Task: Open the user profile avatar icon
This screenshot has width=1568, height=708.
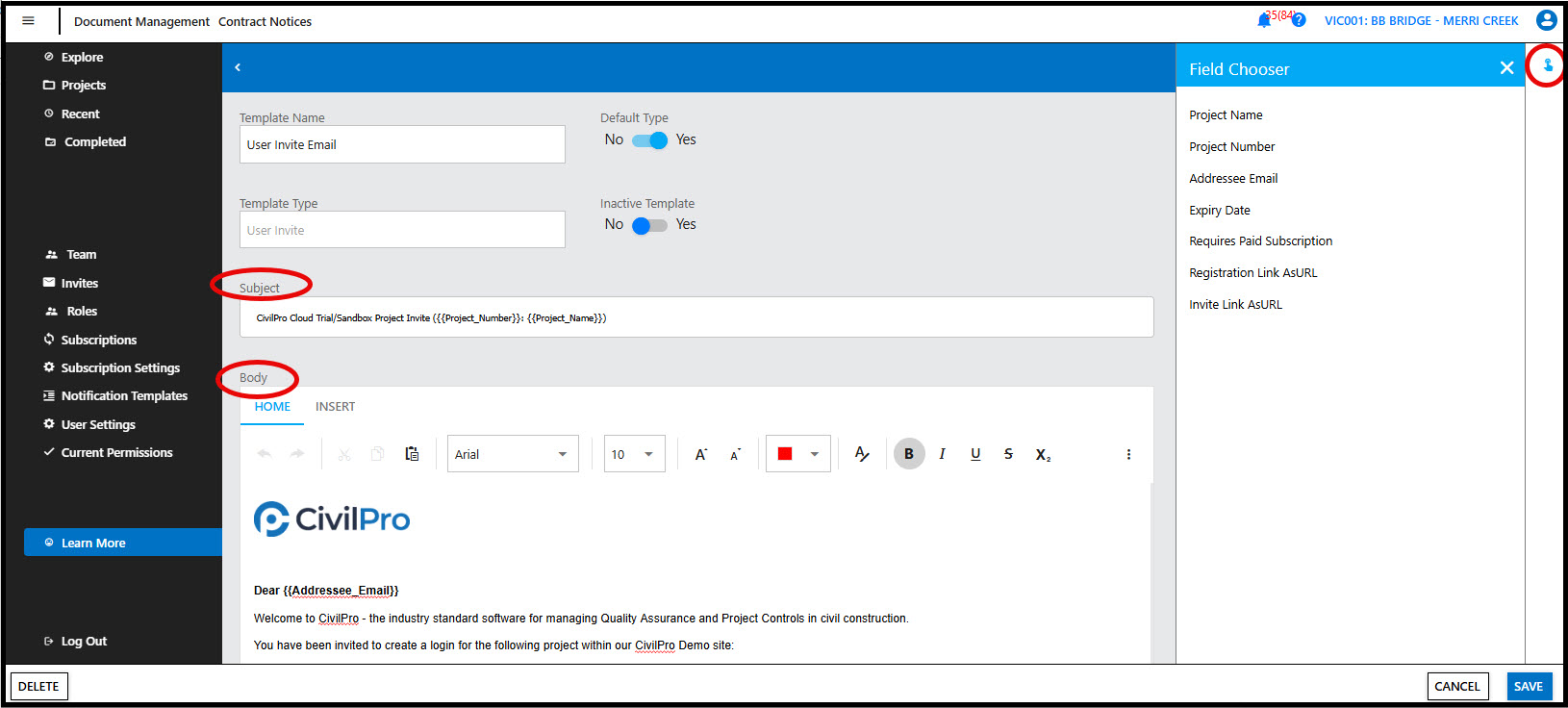Action: click(1547, 20)
